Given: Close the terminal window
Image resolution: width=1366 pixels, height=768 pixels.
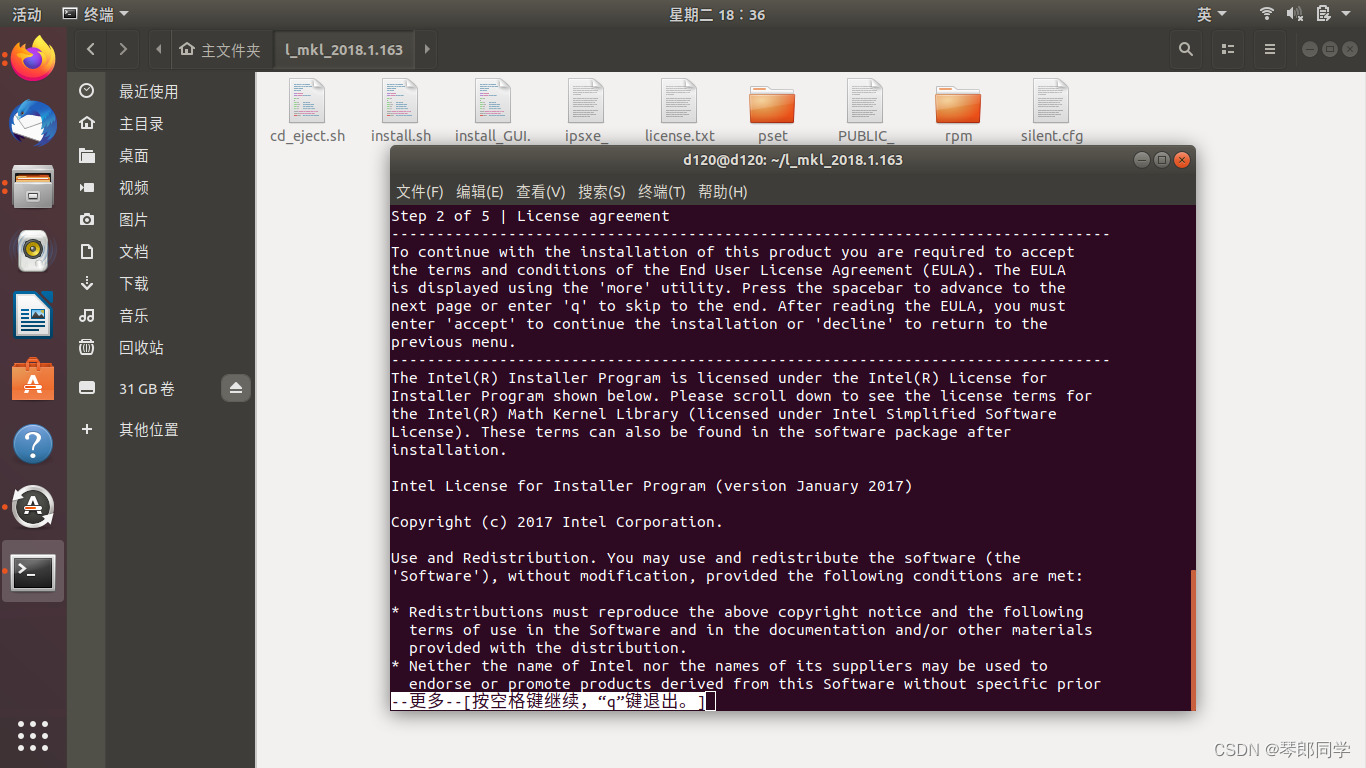Looking at the screenshot, I should pos(1182,160).
